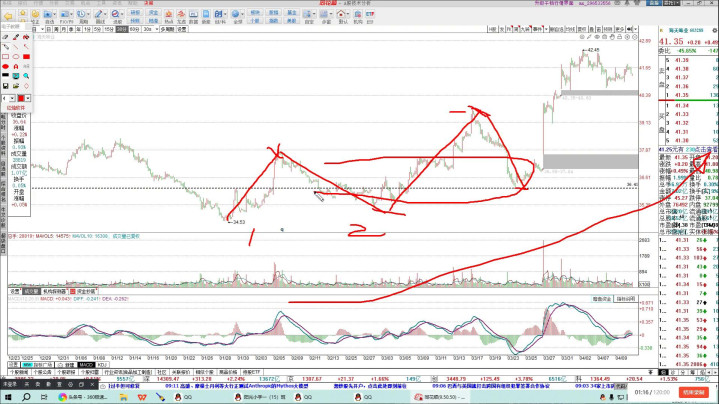Click the 默认 house toolbar icon

(x=341, y=14)
